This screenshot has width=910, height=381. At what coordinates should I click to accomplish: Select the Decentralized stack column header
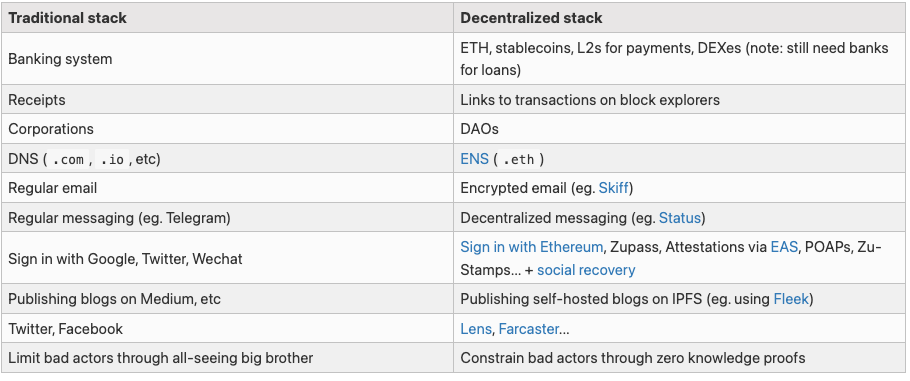[x=679, y=18]
